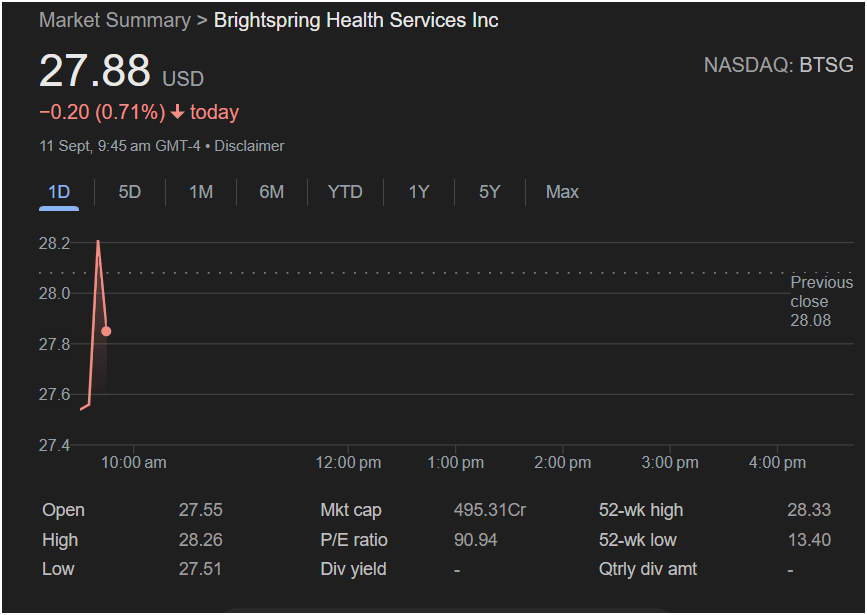
Task: Open the 1M chart tab
Action: coord(201,192)
